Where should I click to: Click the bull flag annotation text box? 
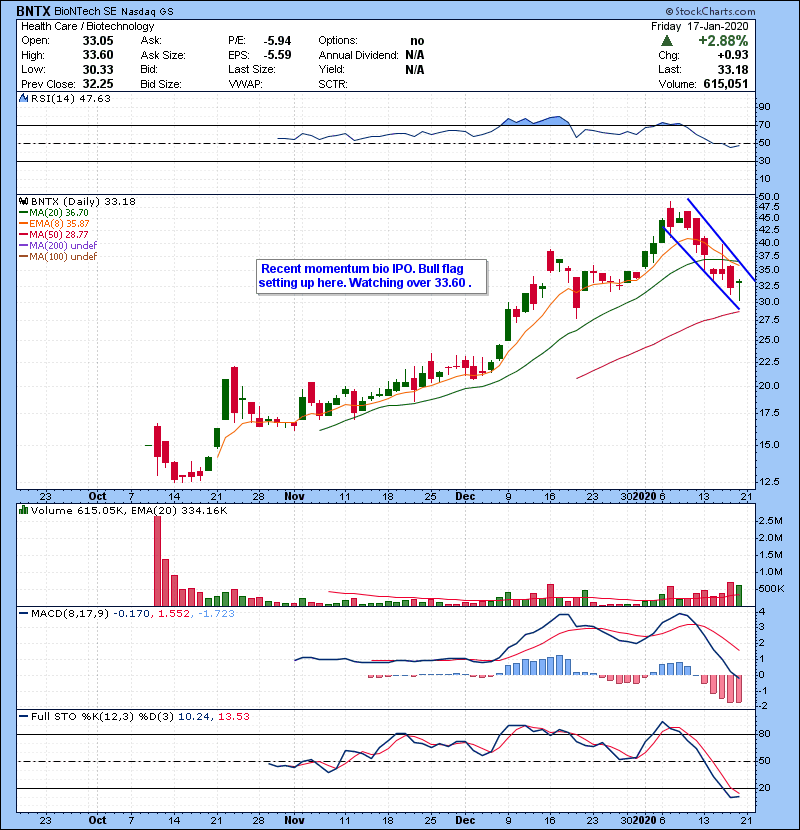tap(371, 276)
